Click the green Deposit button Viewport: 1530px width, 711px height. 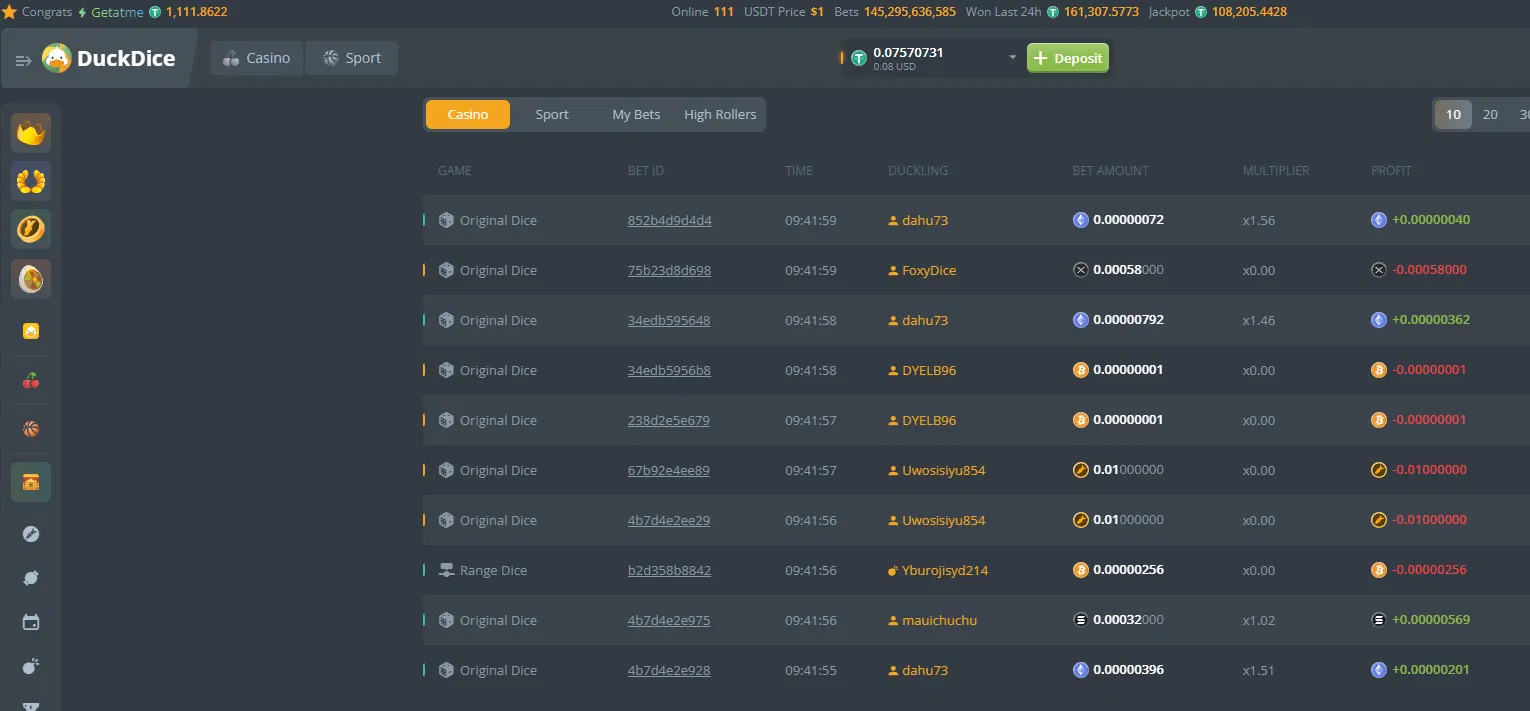click(1068, 58)
